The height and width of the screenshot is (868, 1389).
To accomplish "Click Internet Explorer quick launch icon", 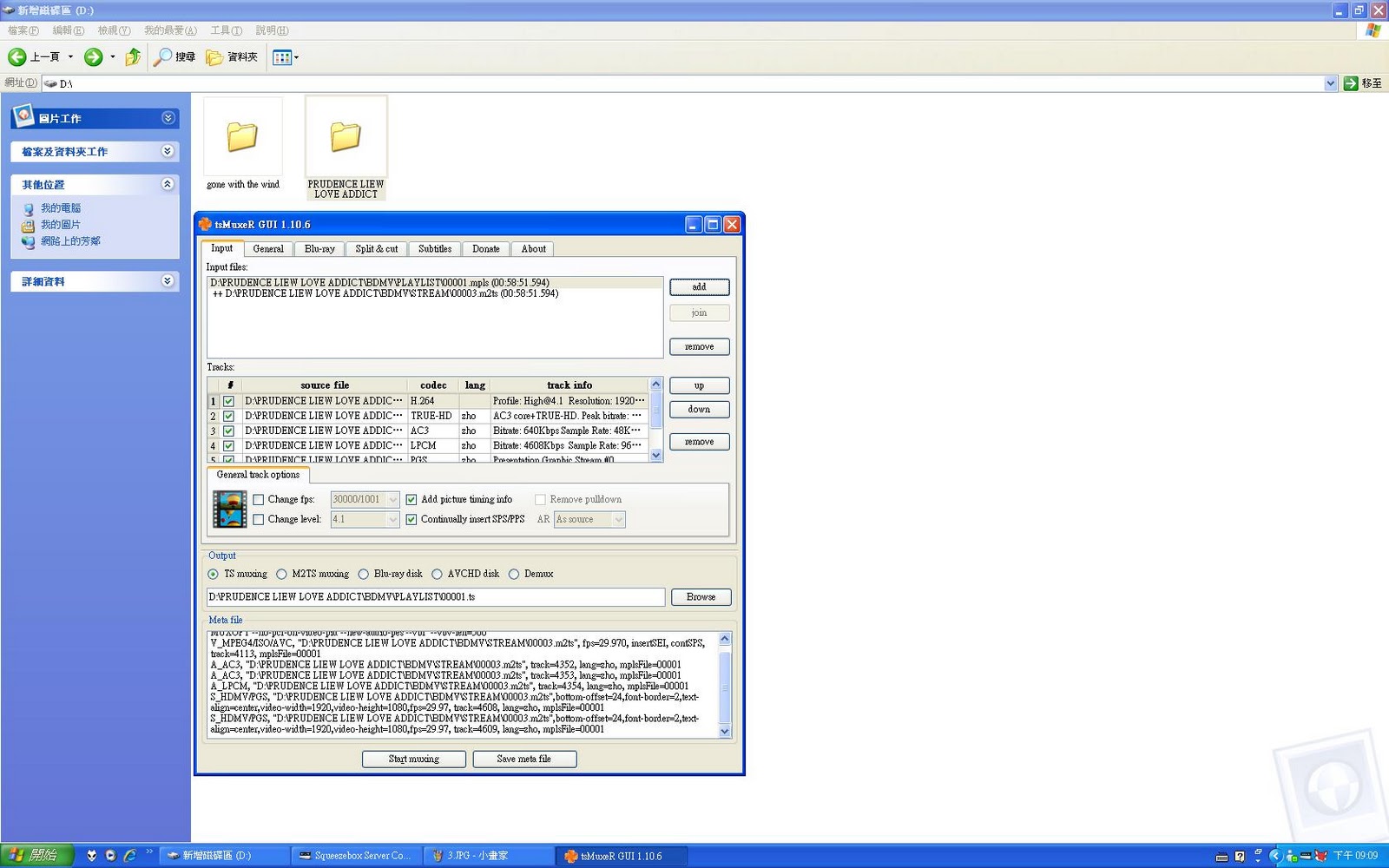I will (x=129, y=856).
